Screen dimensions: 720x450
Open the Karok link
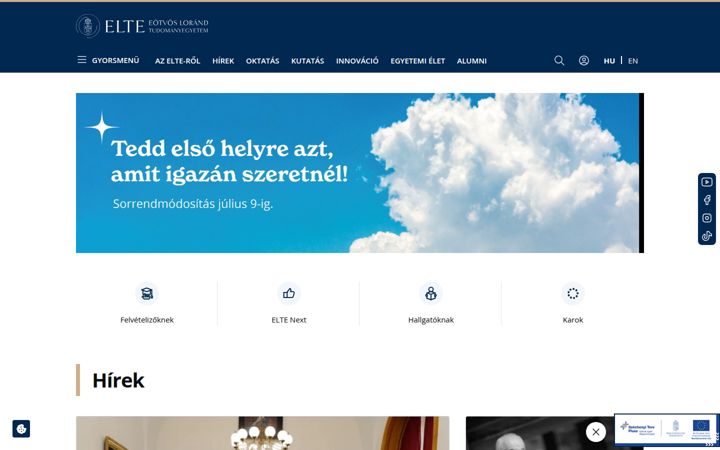tap(573, 320)
